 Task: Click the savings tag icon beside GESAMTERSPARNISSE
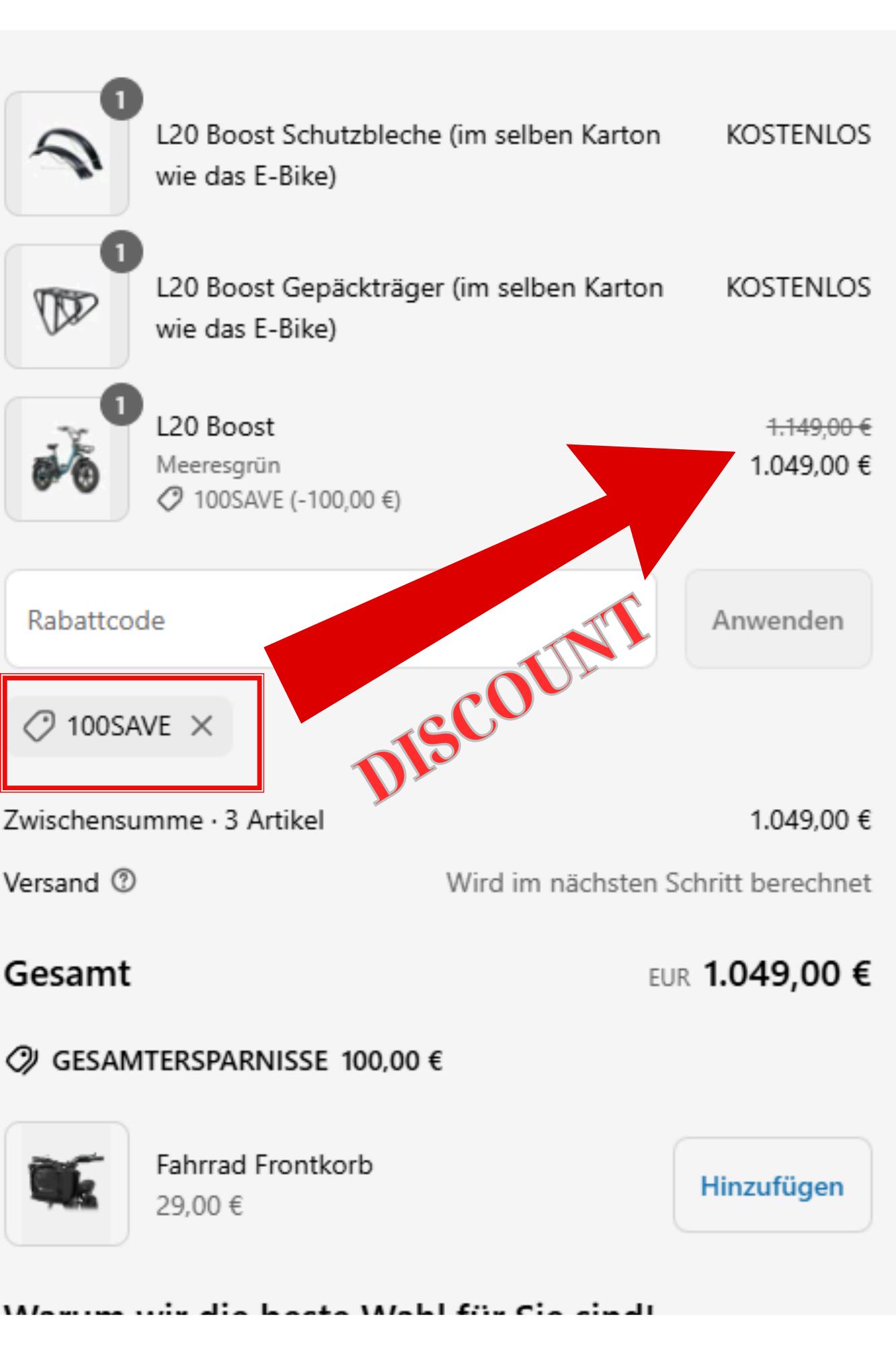tap(22, 1061)
